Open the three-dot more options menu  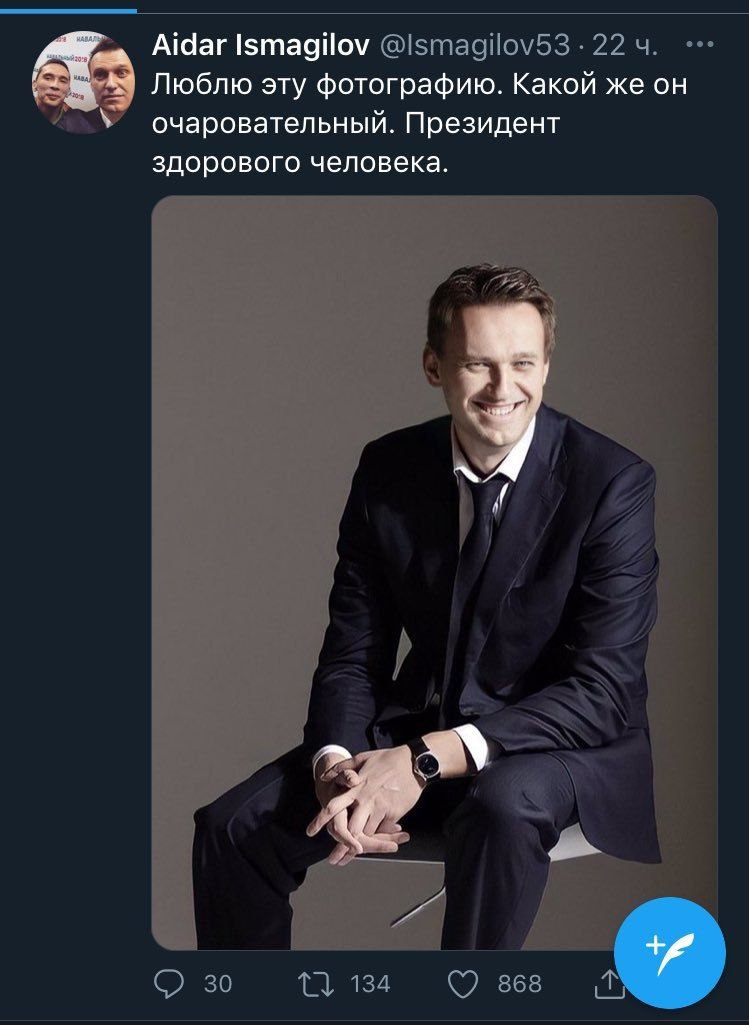(x=700, y=44)
